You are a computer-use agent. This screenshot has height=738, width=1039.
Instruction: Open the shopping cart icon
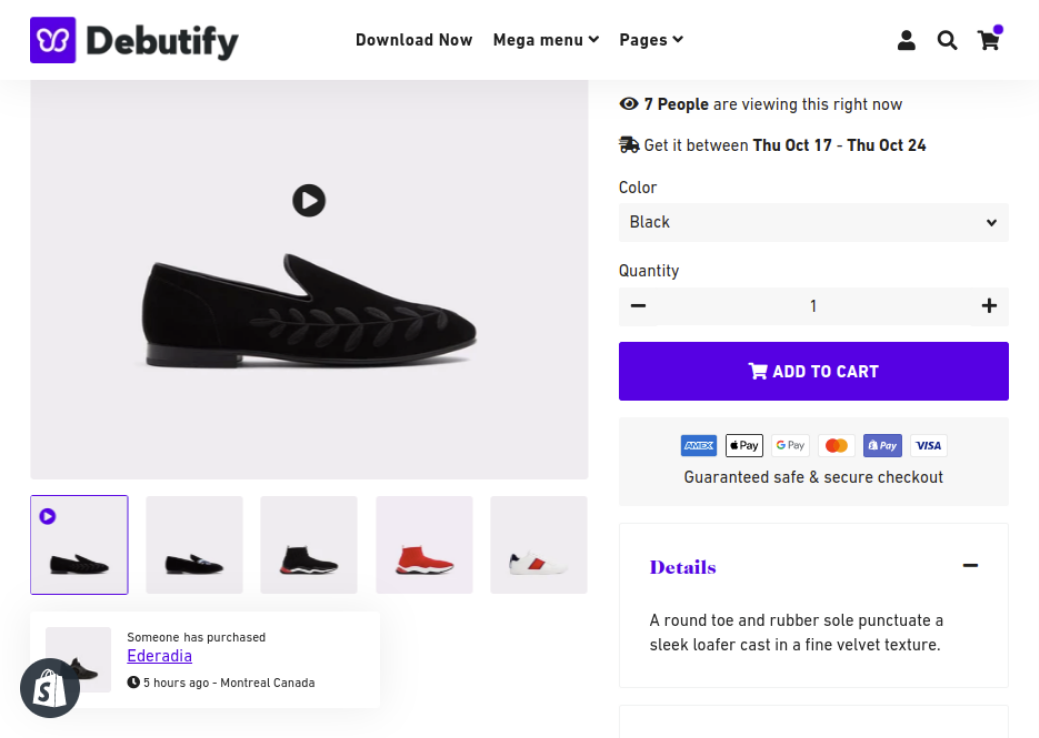coord(988,40)
